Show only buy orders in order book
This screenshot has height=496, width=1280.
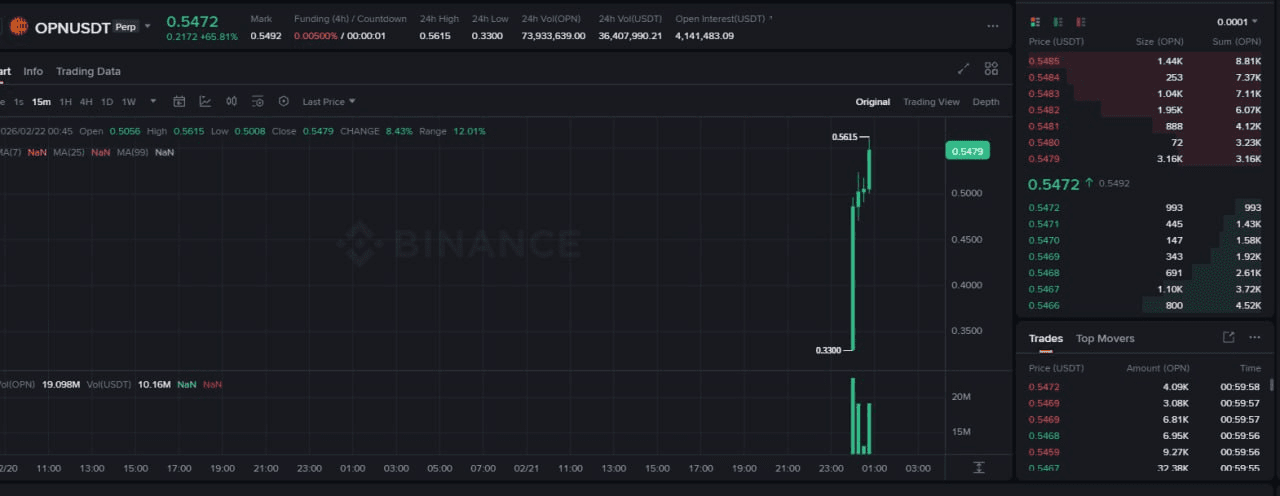point(1058,22)
